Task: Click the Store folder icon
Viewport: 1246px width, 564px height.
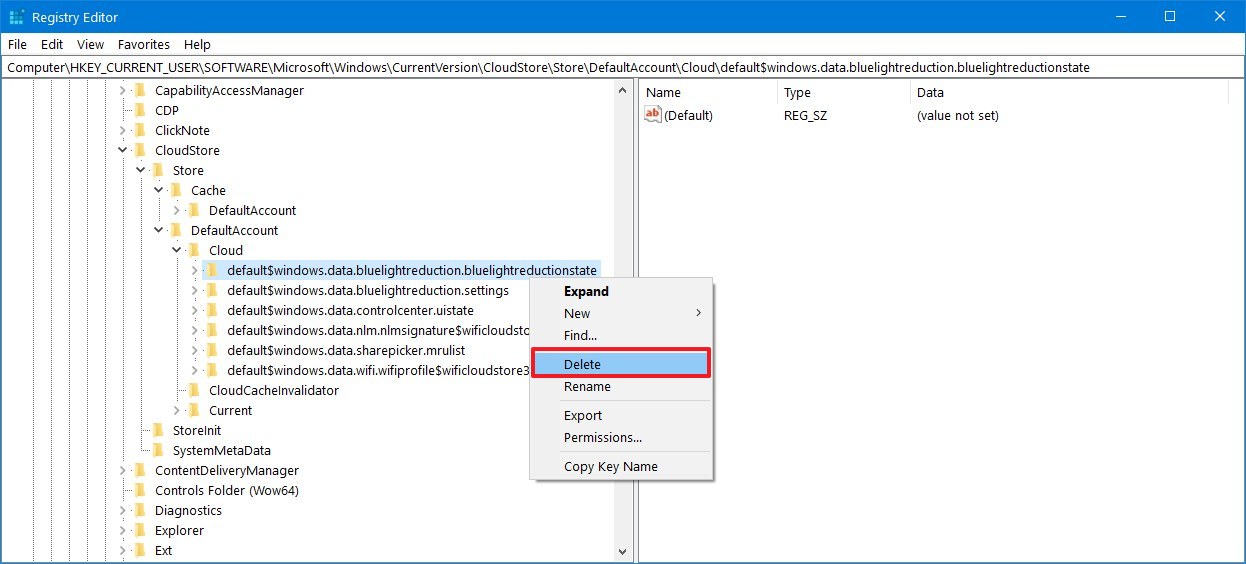Action: (x=158, y=170)
